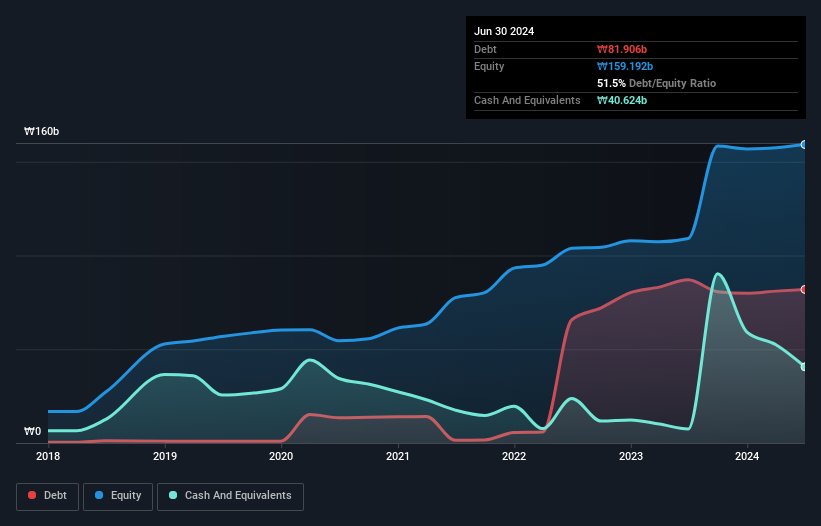Viewport: 821px width, 526px height.
Task: Click the 51.5% Debt/Equity Ratio text
Action: pyautogui.click(x=657, y=83)
